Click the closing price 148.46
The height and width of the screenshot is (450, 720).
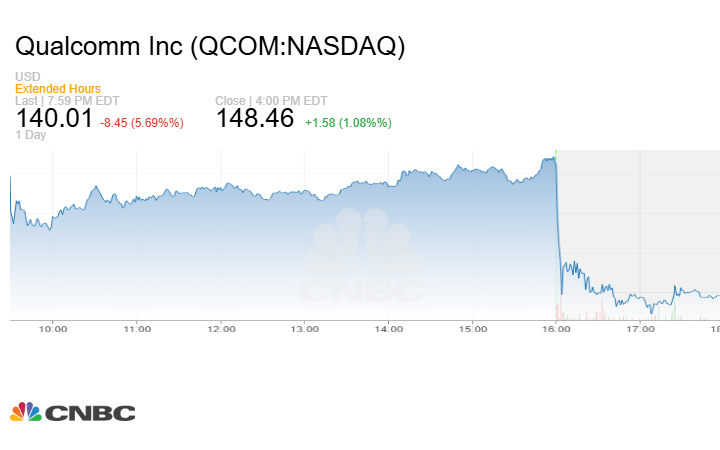click(255, 119)
